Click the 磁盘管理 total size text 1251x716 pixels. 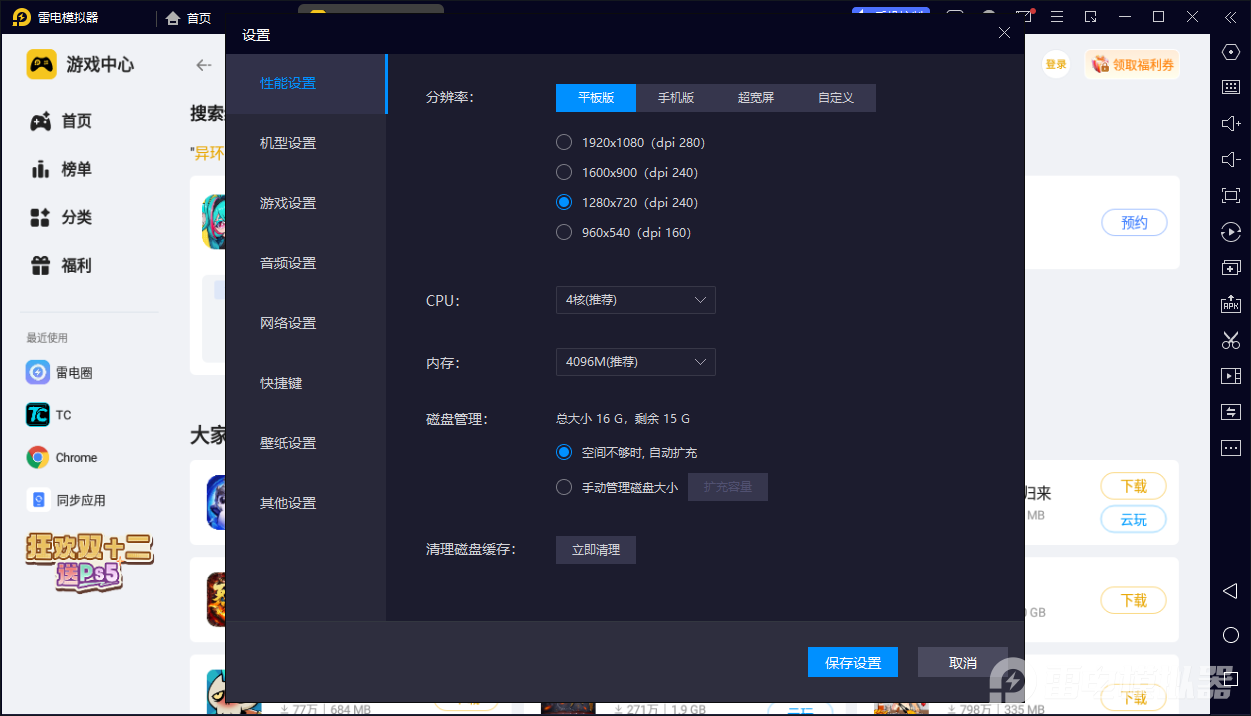[x=623, y=419]
